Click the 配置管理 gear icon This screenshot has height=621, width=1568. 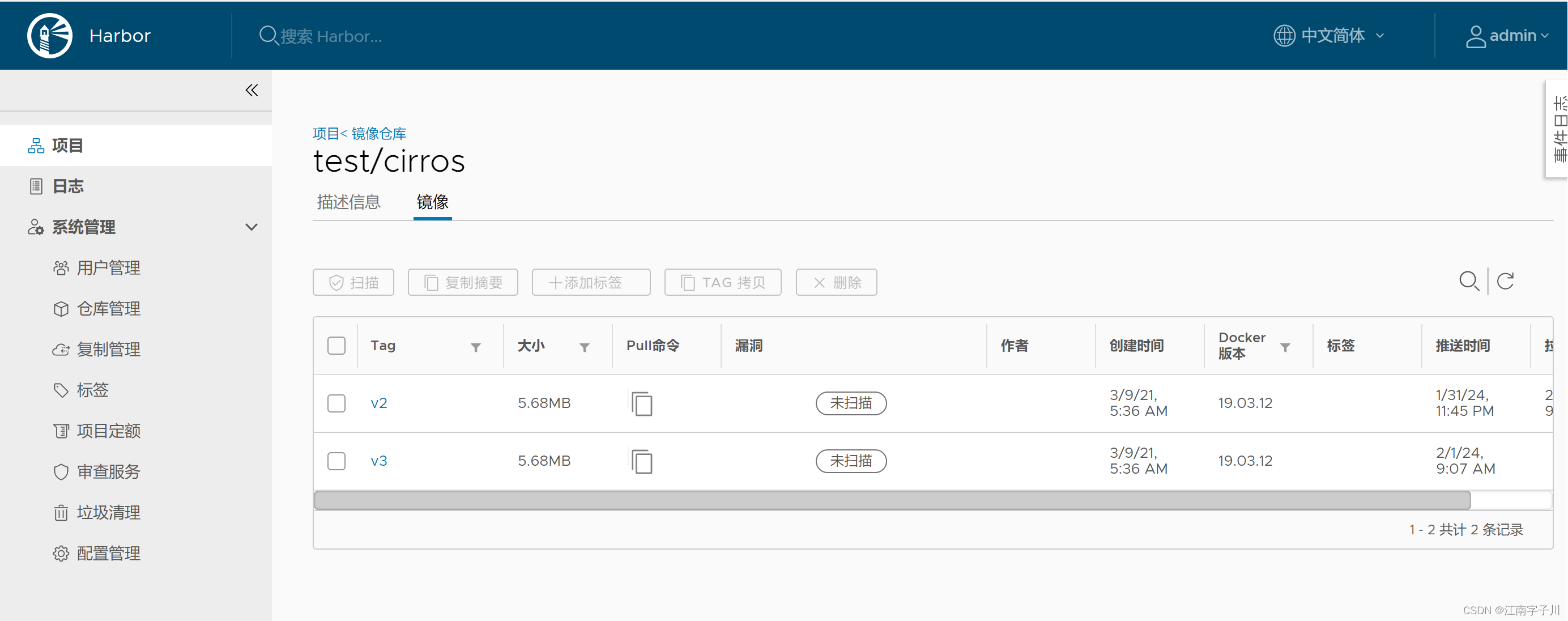[x=61, y=554]
